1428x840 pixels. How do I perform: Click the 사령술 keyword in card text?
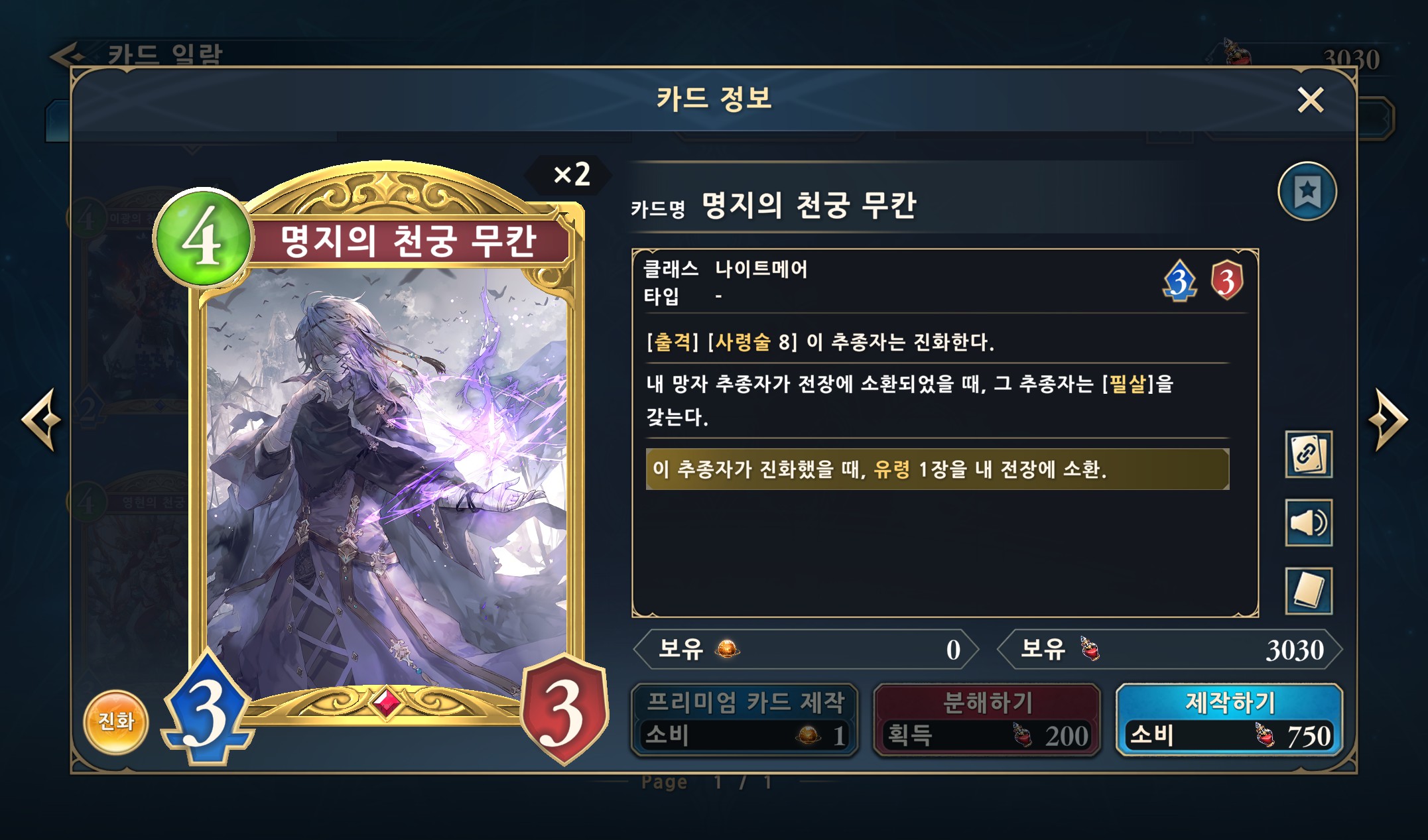[x=743, y=342]
